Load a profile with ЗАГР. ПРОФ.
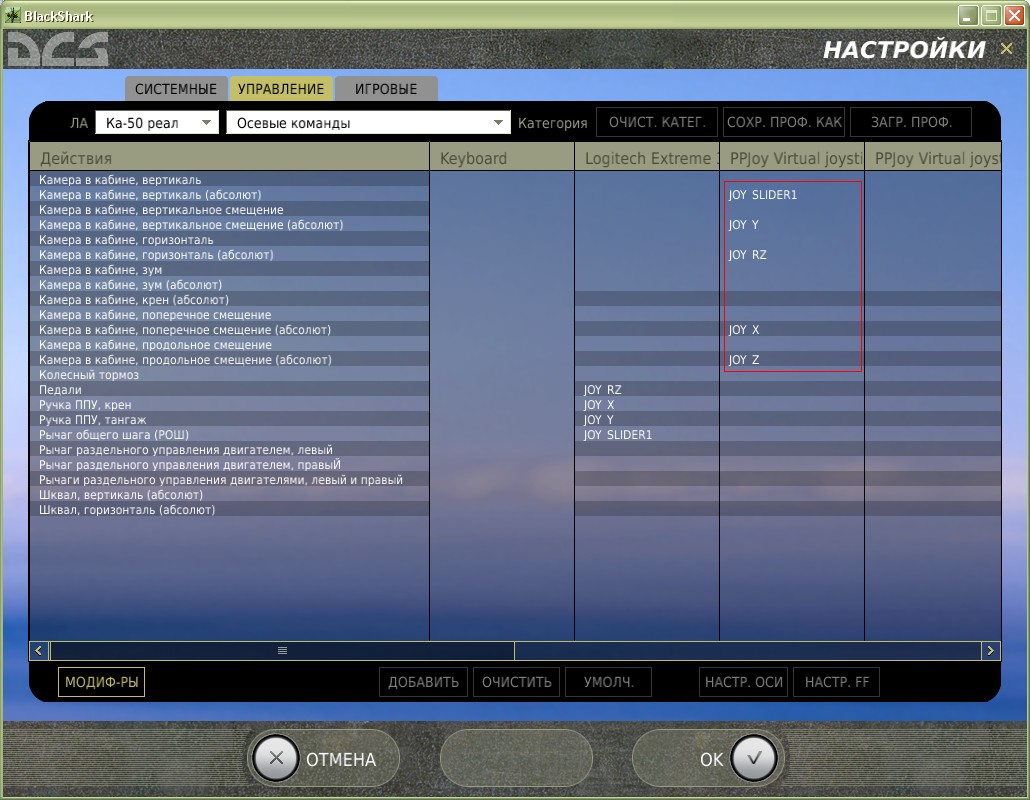 point(911,122)
